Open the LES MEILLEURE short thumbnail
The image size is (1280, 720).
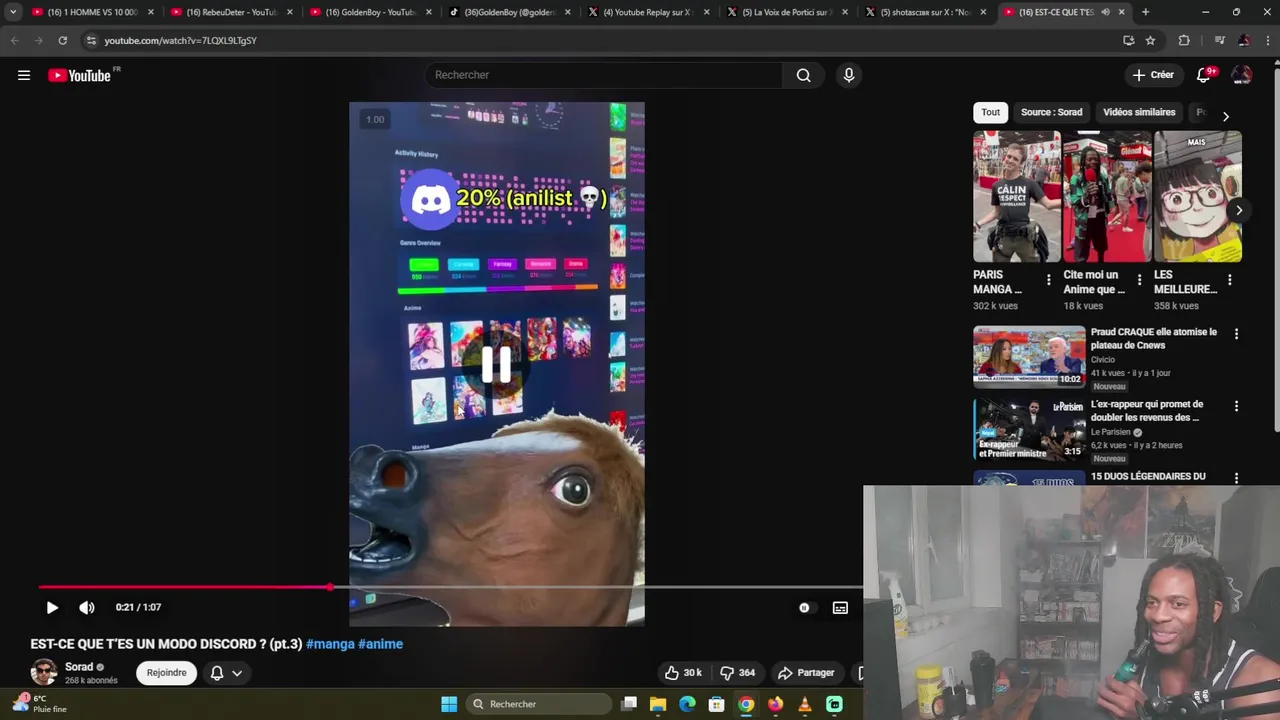(1198, 196)
